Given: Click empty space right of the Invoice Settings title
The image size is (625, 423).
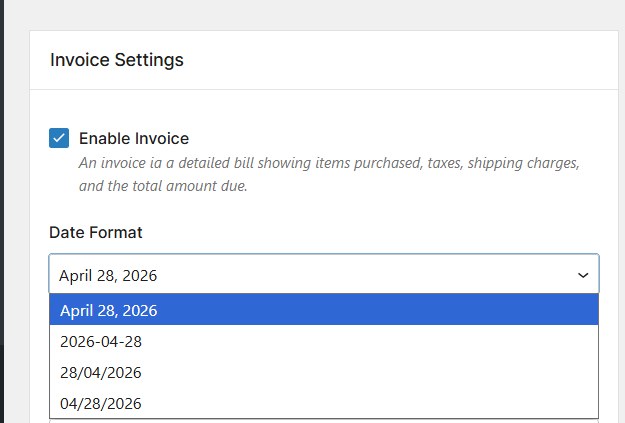Looking at the screenshot, I should click(400, 60).
